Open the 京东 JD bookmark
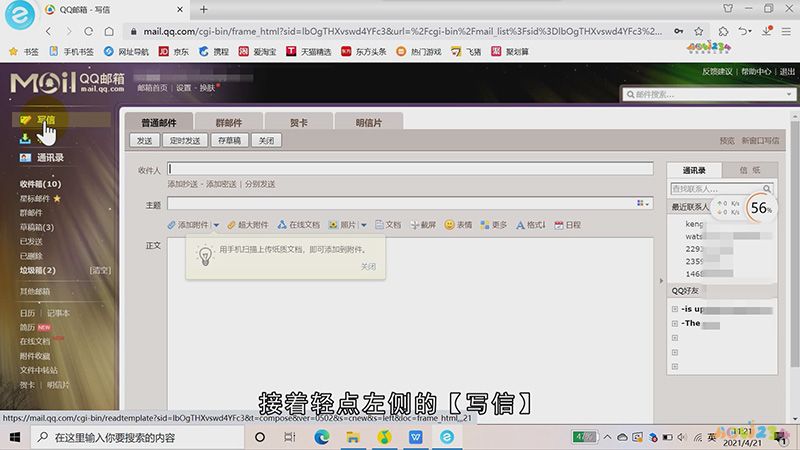 coord(173,52)
